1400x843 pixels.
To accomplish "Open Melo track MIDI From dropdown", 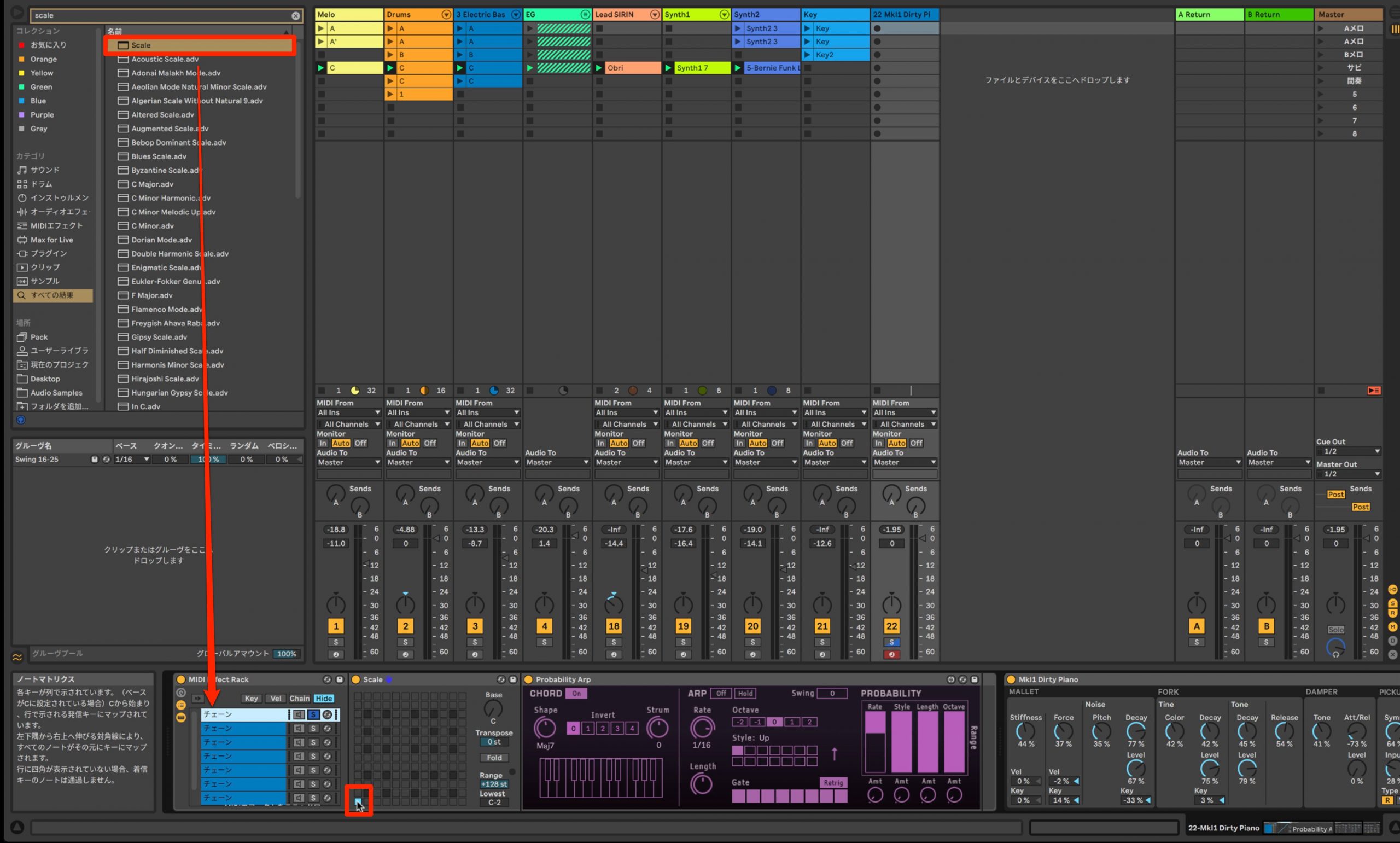I will pyautogui.click(x=348, y=413).
